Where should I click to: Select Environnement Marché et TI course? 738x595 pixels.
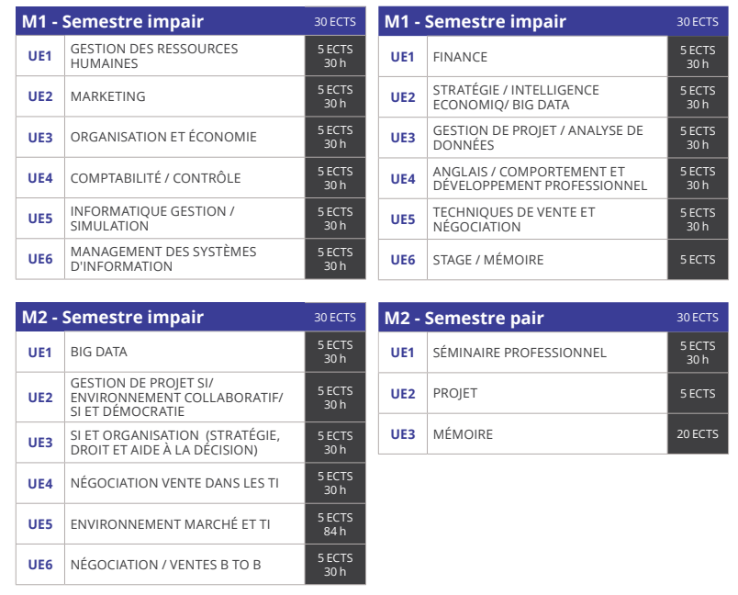click(170, 524)
